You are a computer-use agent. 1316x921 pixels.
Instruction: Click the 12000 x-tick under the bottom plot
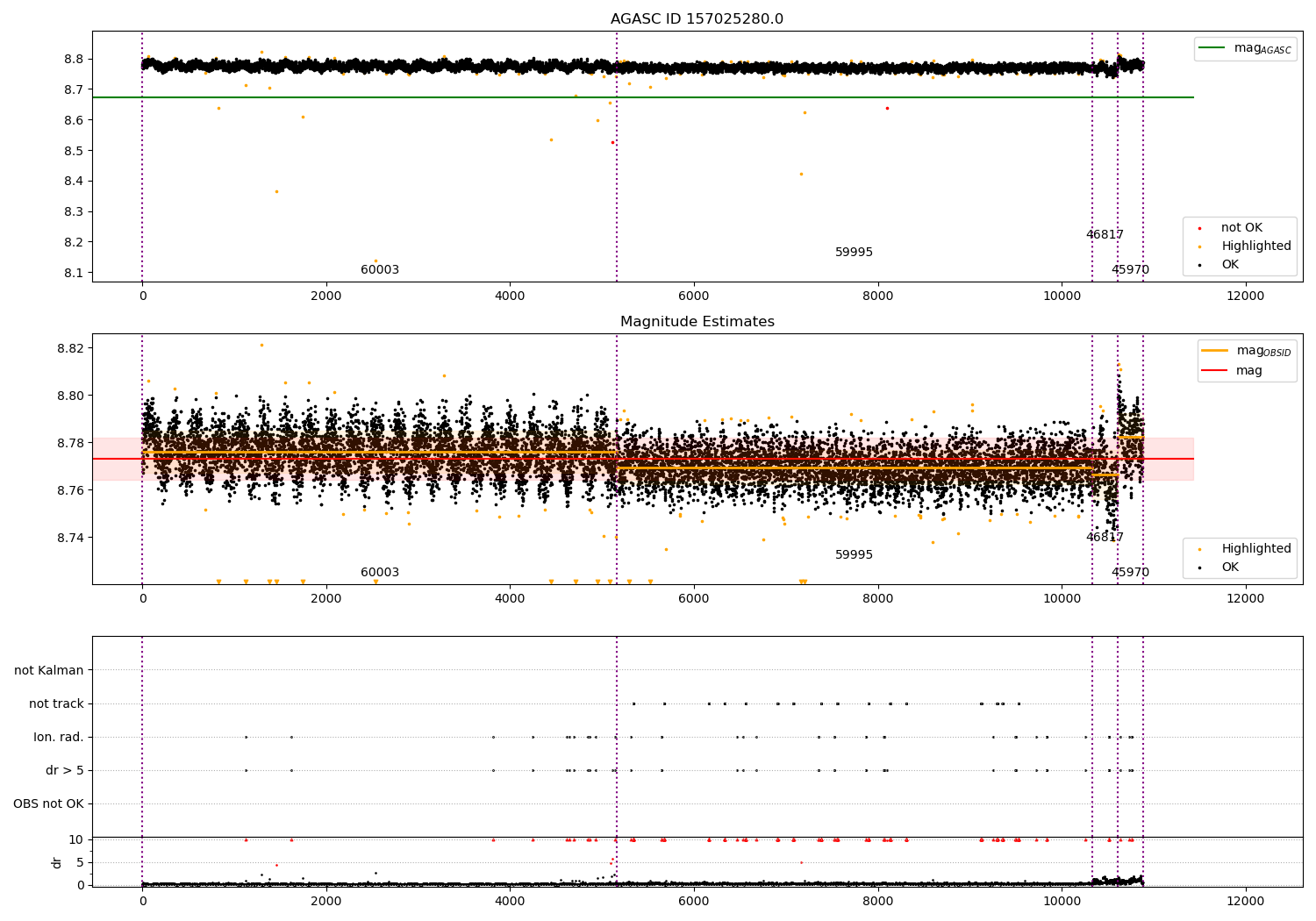click(1246, 901)
